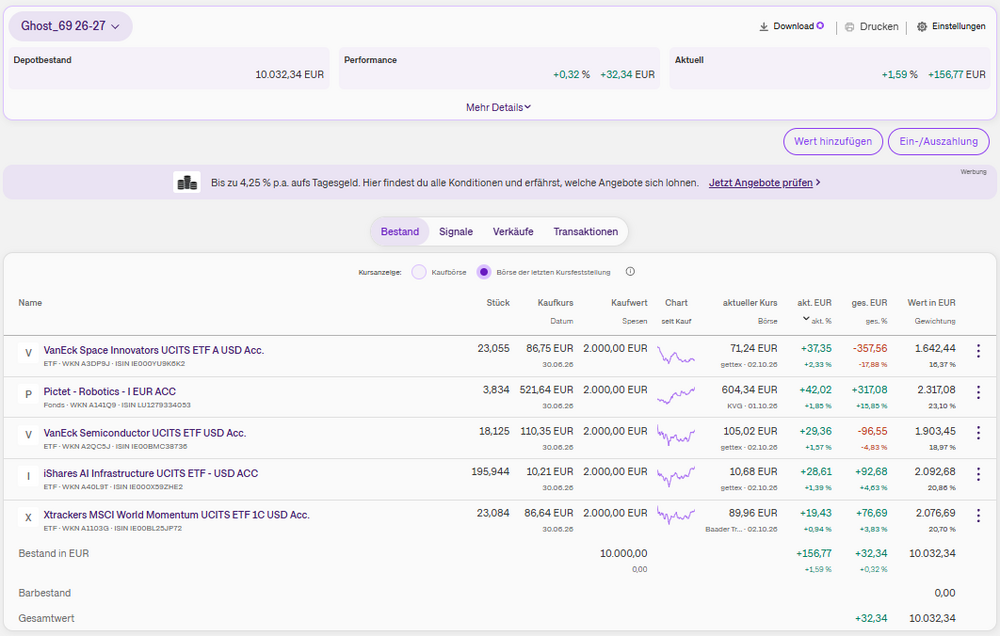
Task: Sort by the akt. EUR column arrow
Action: coord(806,318)
